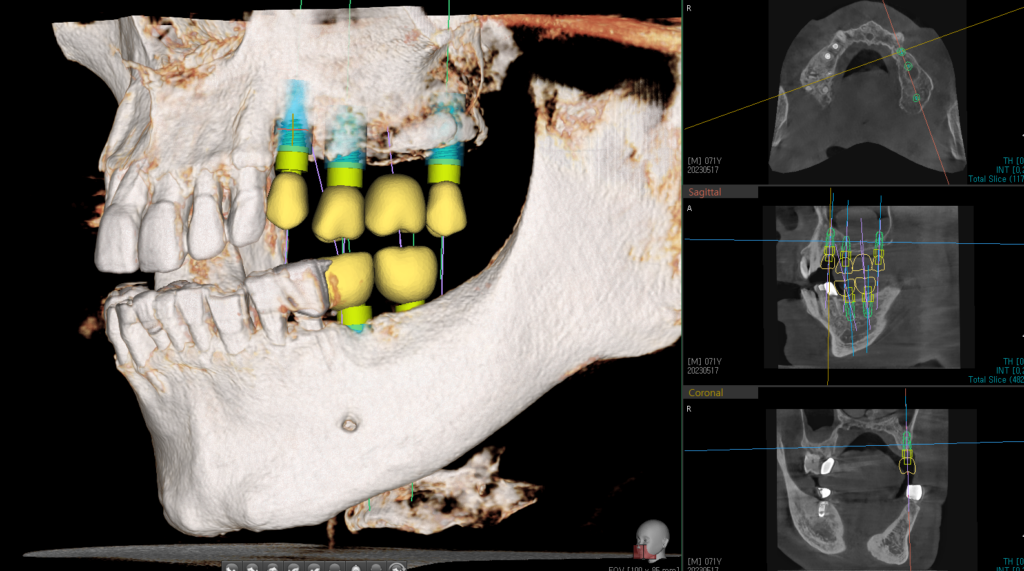Select the leftmost upper yellow crown in 3D

(286, 198)
